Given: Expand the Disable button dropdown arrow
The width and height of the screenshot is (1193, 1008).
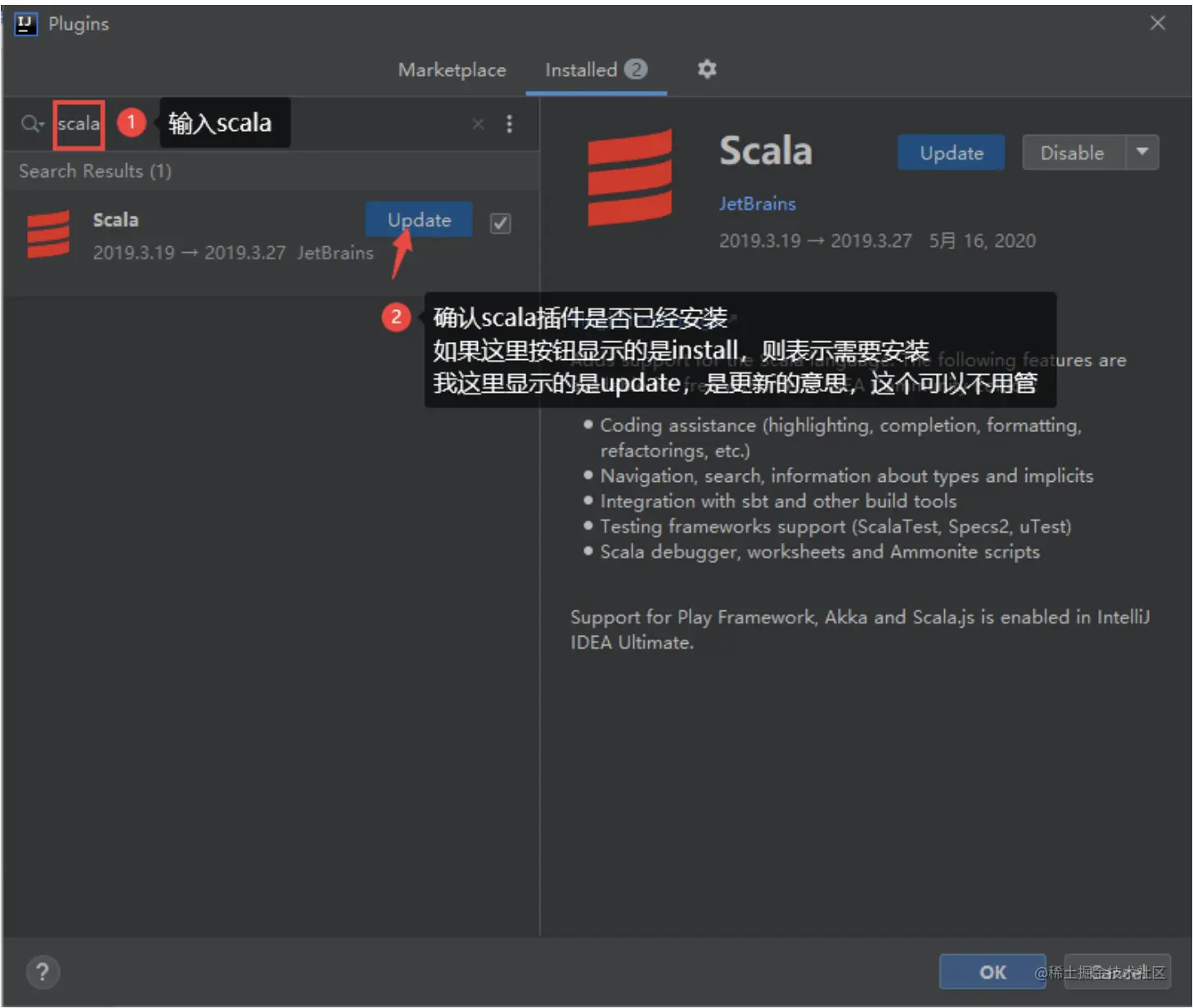Looking at the screenshot, I should (1142, 152).
